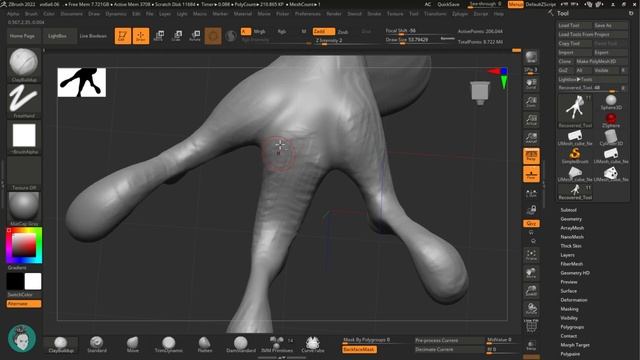Select the Rotate gizmo icon in top shelf
This screenshot has height=360, width=640.
point(195,36)
